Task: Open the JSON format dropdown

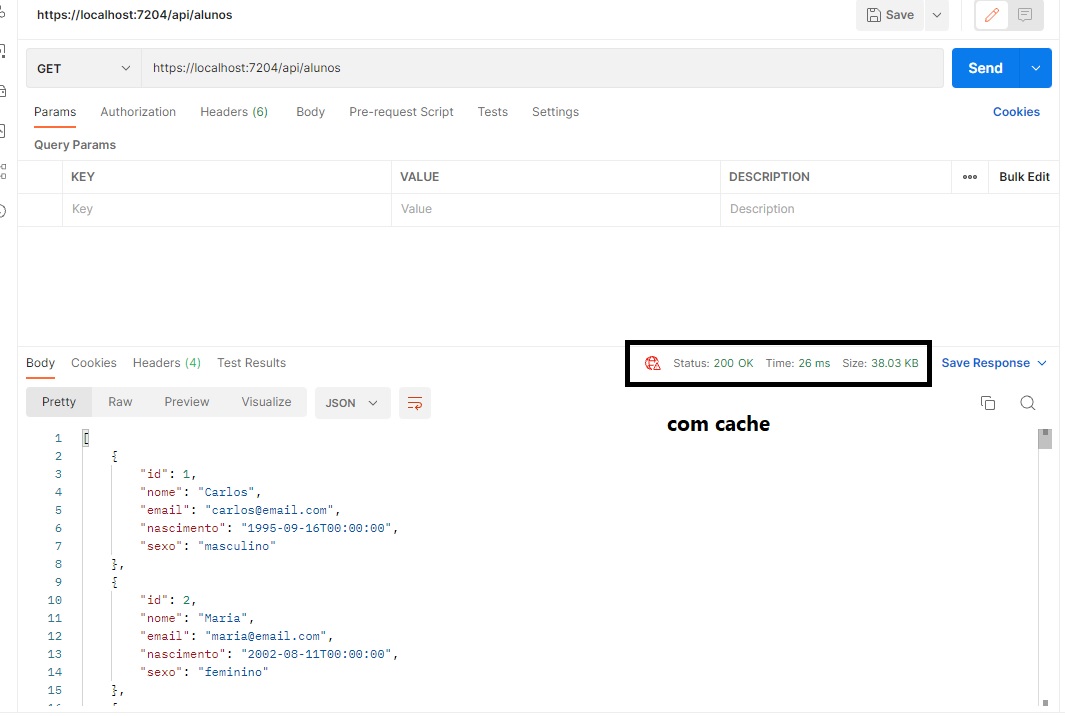Action: pyautogui.click(x=351, y=402)
